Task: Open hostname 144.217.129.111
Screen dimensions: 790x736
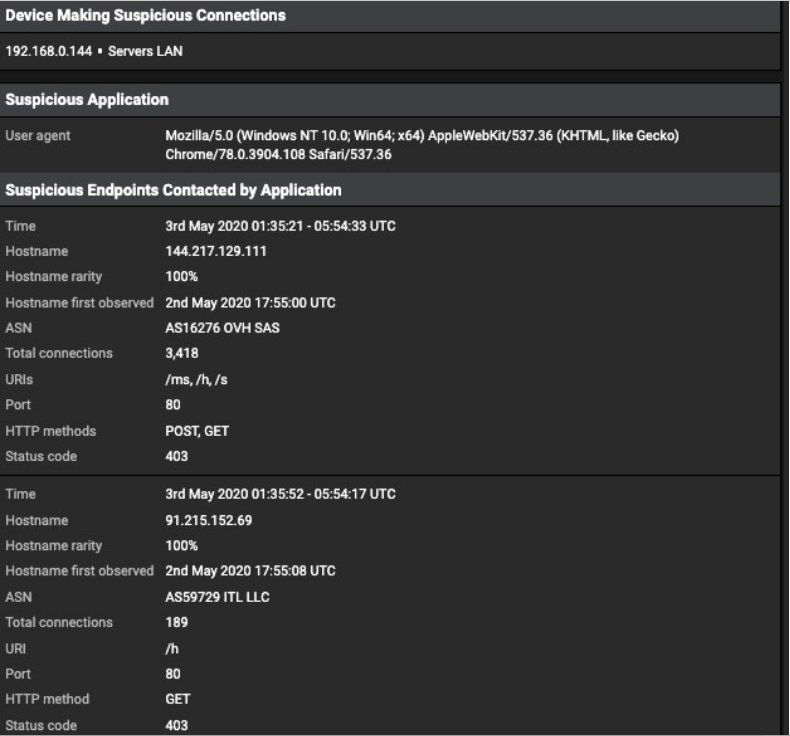Action: [x=216, y=251]
